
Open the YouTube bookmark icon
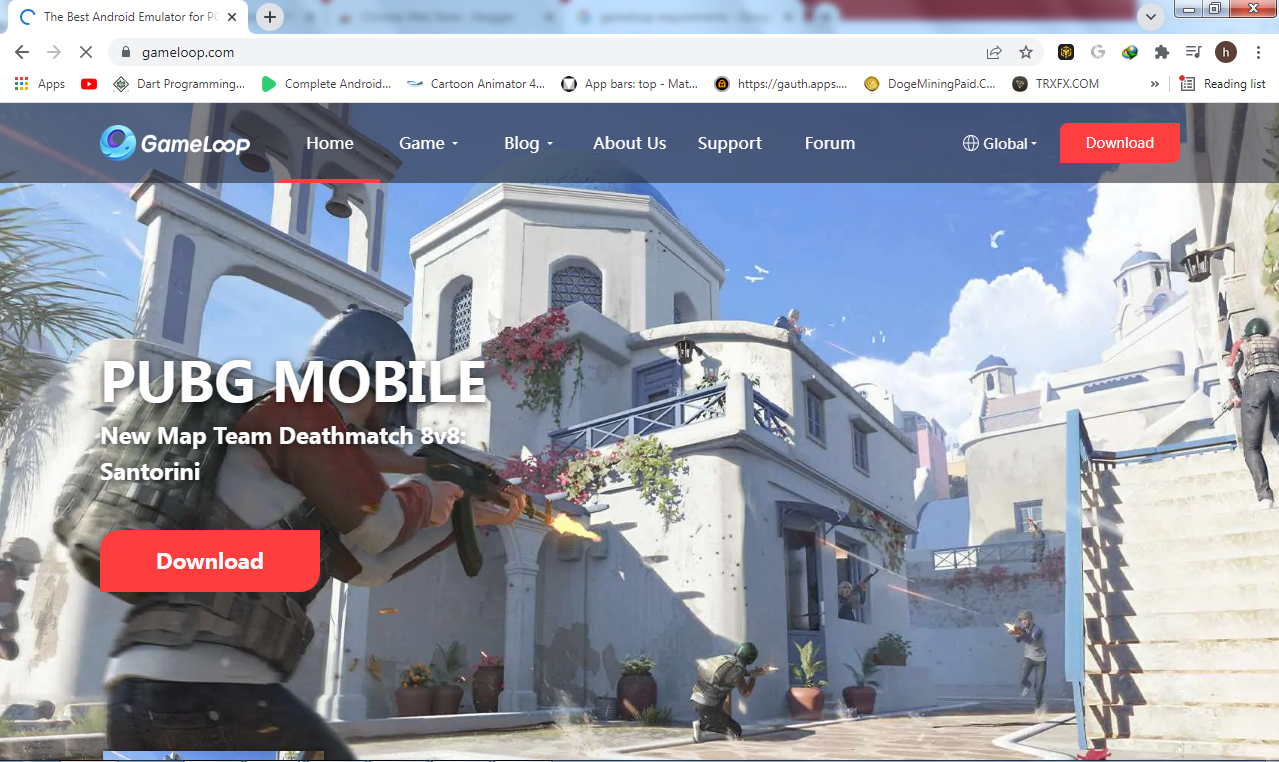pos(89,84)
